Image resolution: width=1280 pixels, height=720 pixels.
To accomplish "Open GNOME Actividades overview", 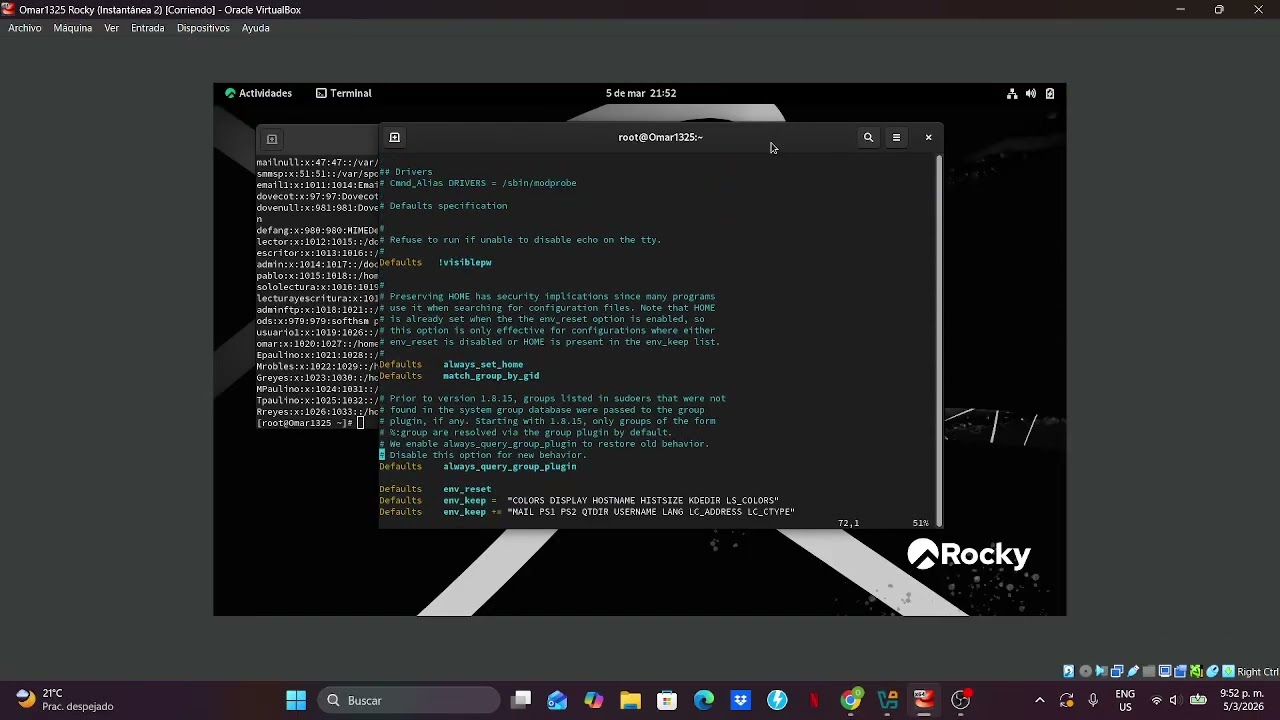I will [258, 93].
